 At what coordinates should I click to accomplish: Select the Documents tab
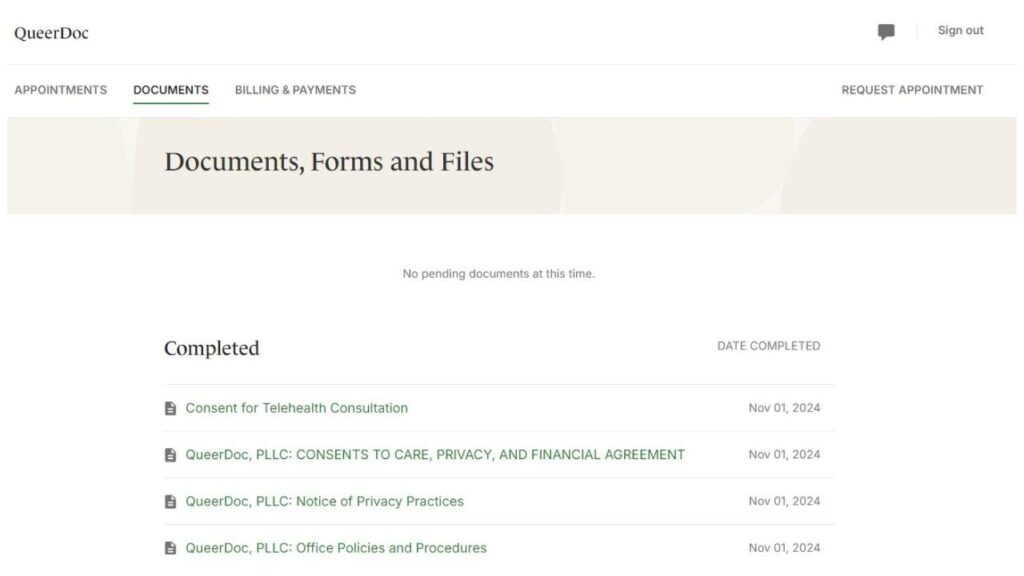171,90
